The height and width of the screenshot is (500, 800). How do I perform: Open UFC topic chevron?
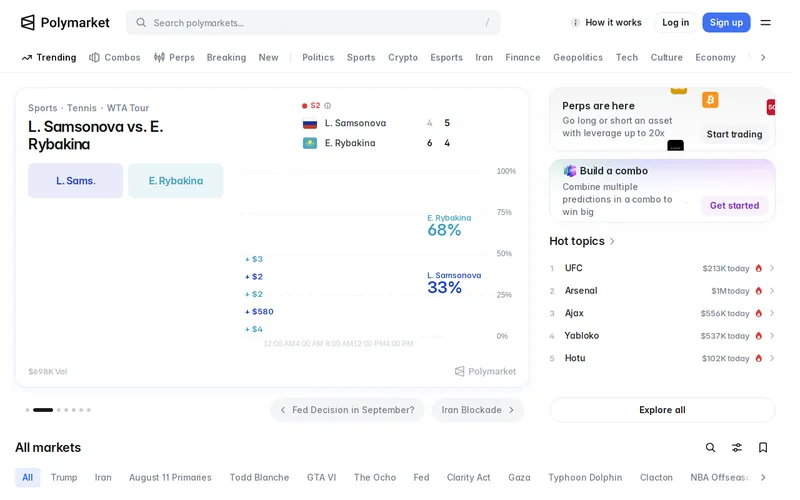(x=772, y=268)
